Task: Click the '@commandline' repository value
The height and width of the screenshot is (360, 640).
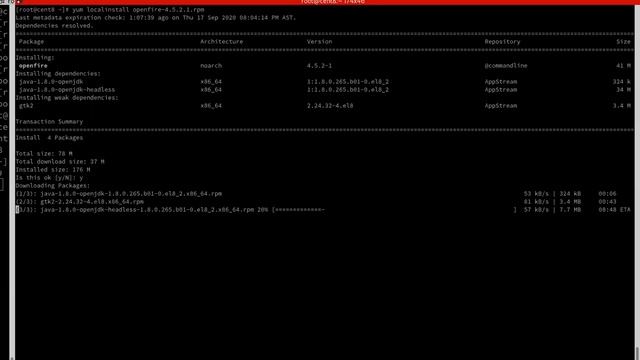Action: [x=506, y=66]
